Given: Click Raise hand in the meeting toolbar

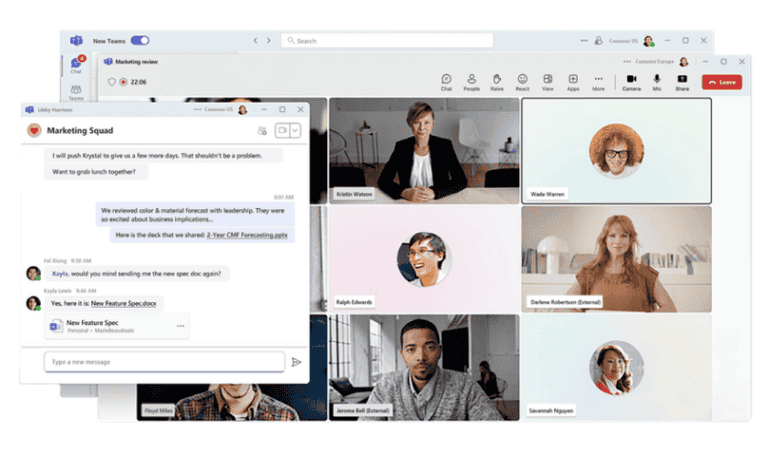Looking at the screenshot, I should tap(497, 82).
